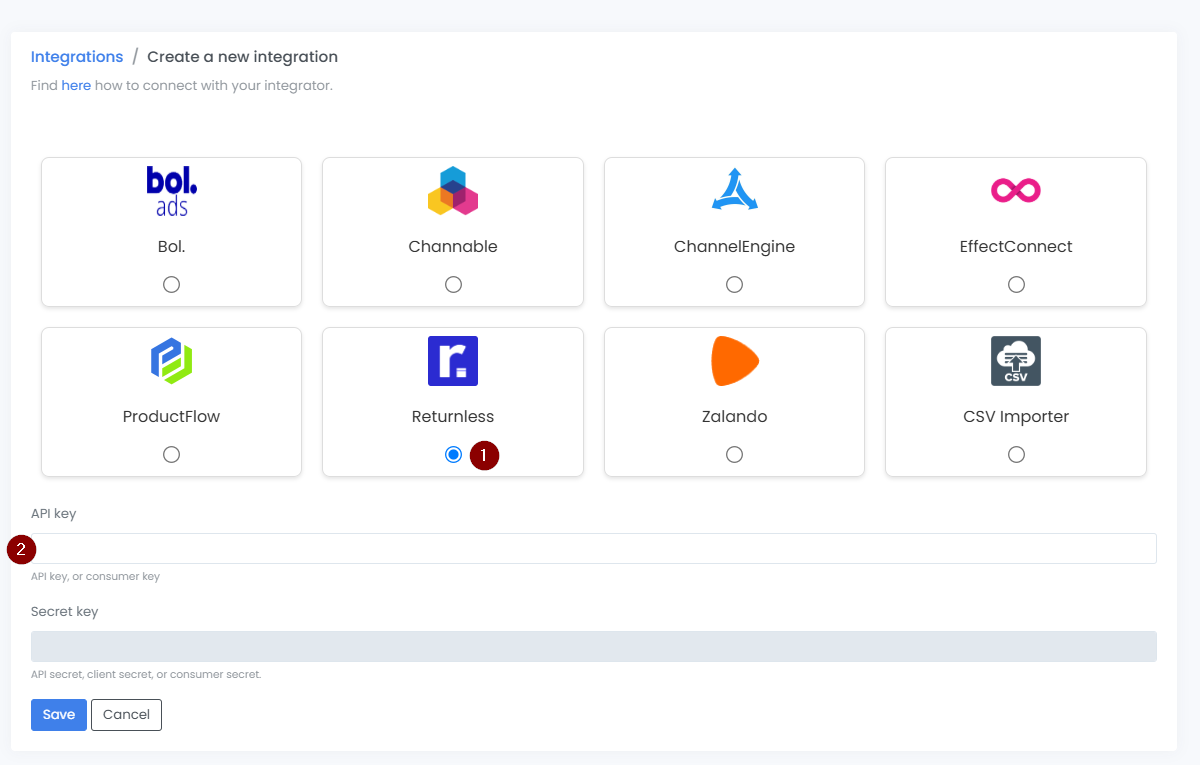Click the 'Zalando' card label
The image size is (1200, 765).
(735, 417)
